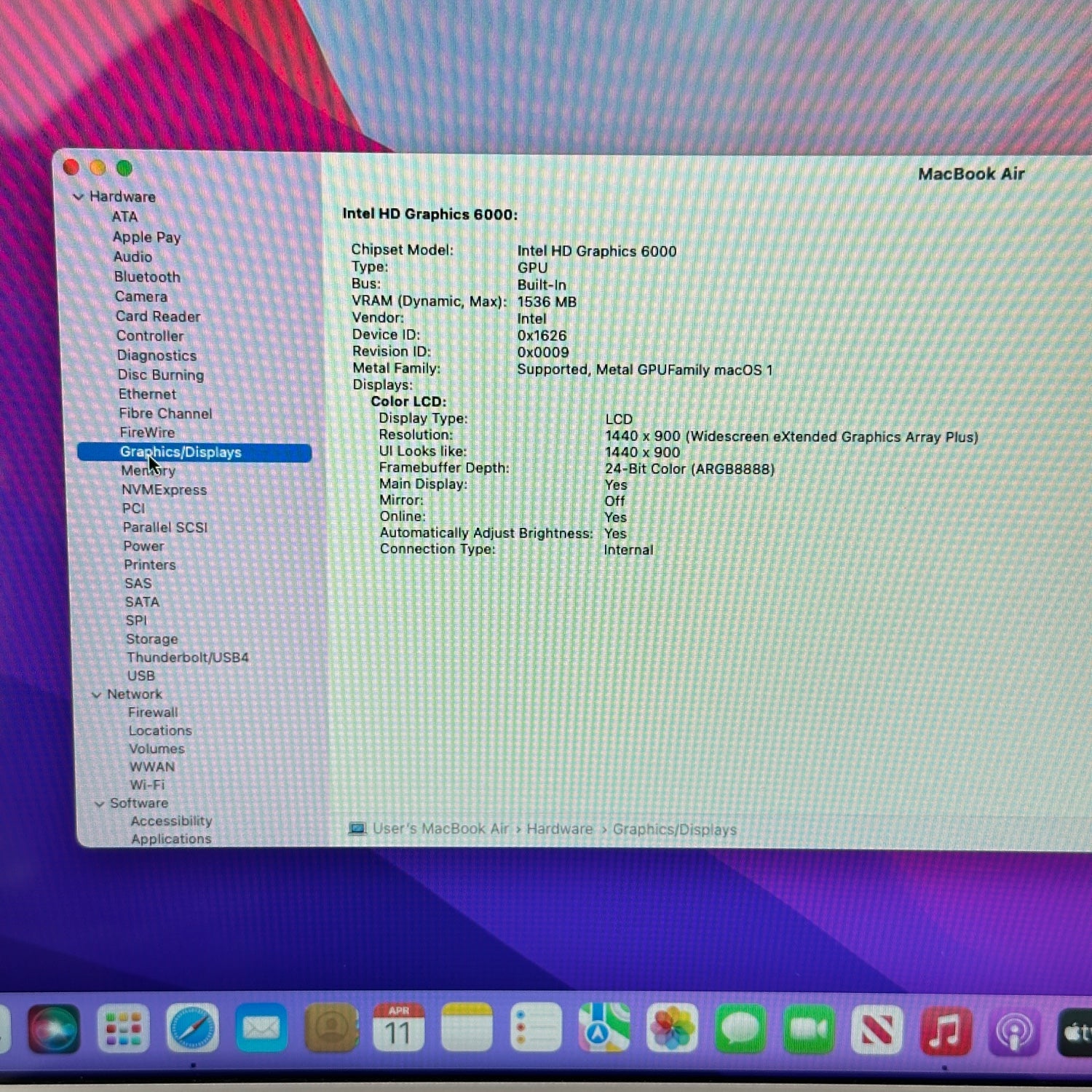Open the News app in Dock
Image resolution: width=1092 pixels, height=1092 pixels.
(x=877, y=1030)
